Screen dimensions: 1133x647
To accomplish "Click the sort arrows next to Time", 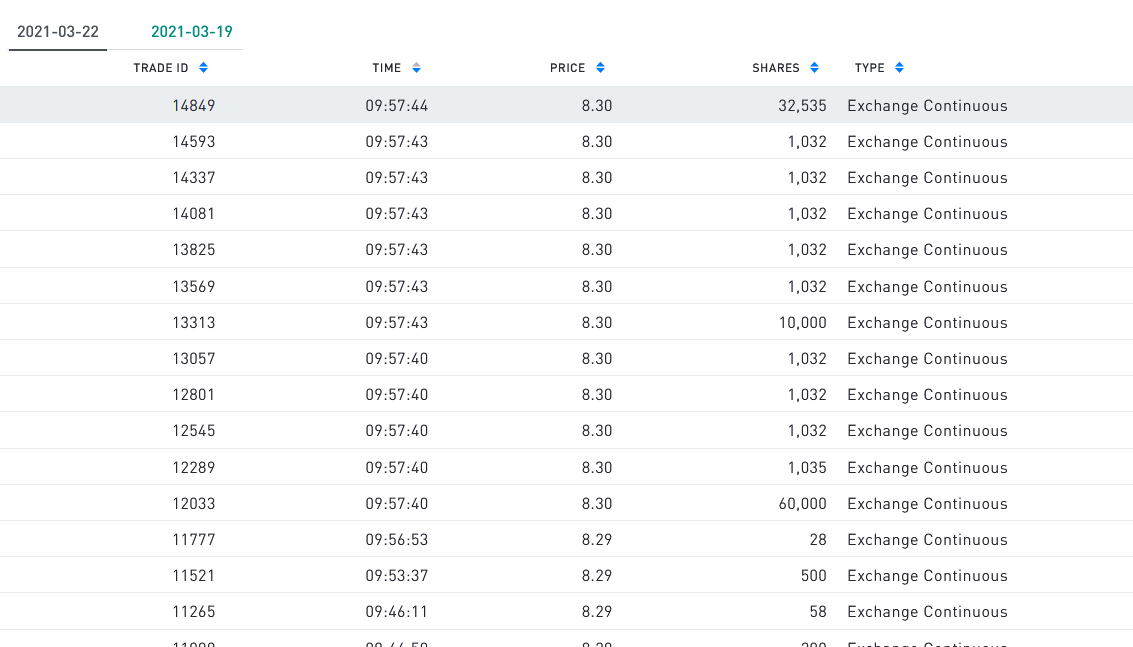I will tap(416, 68).
